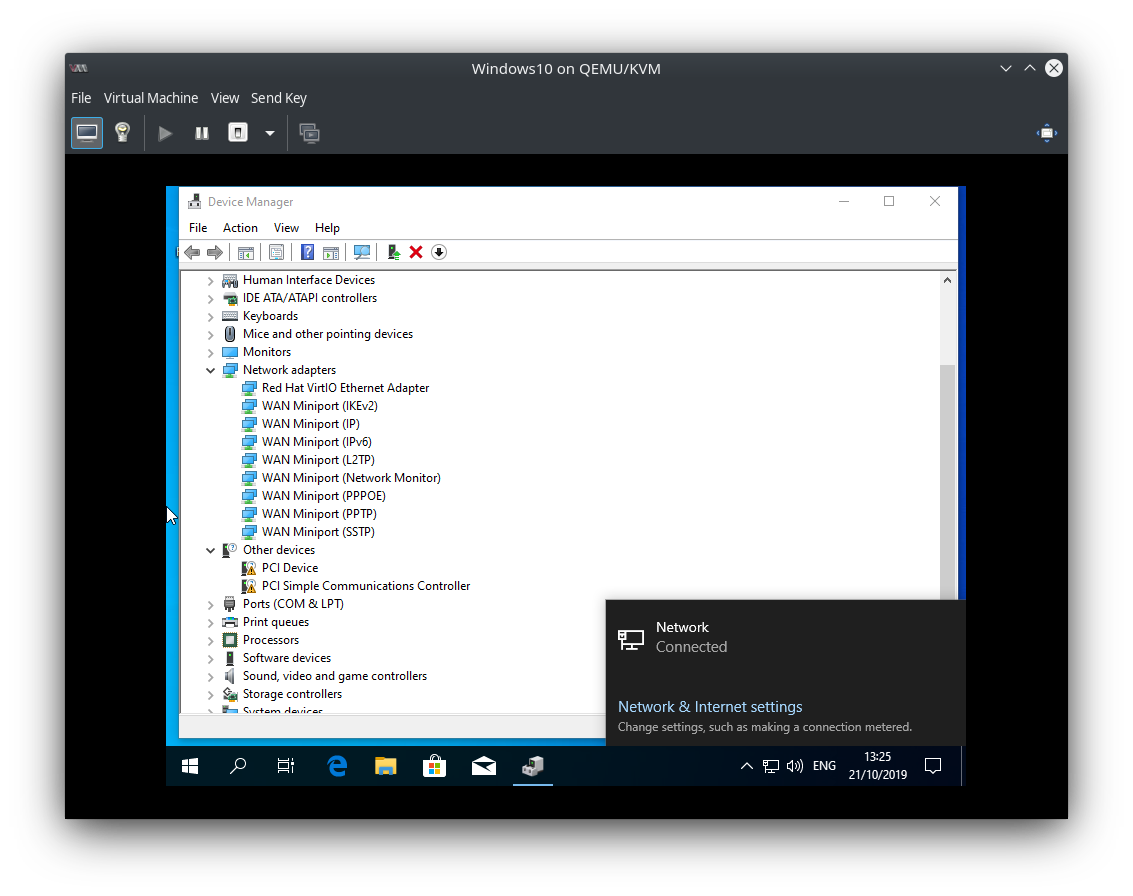Open the Virtual Machine menu
The image size is (1133, 896).
(x=150, y=98)
